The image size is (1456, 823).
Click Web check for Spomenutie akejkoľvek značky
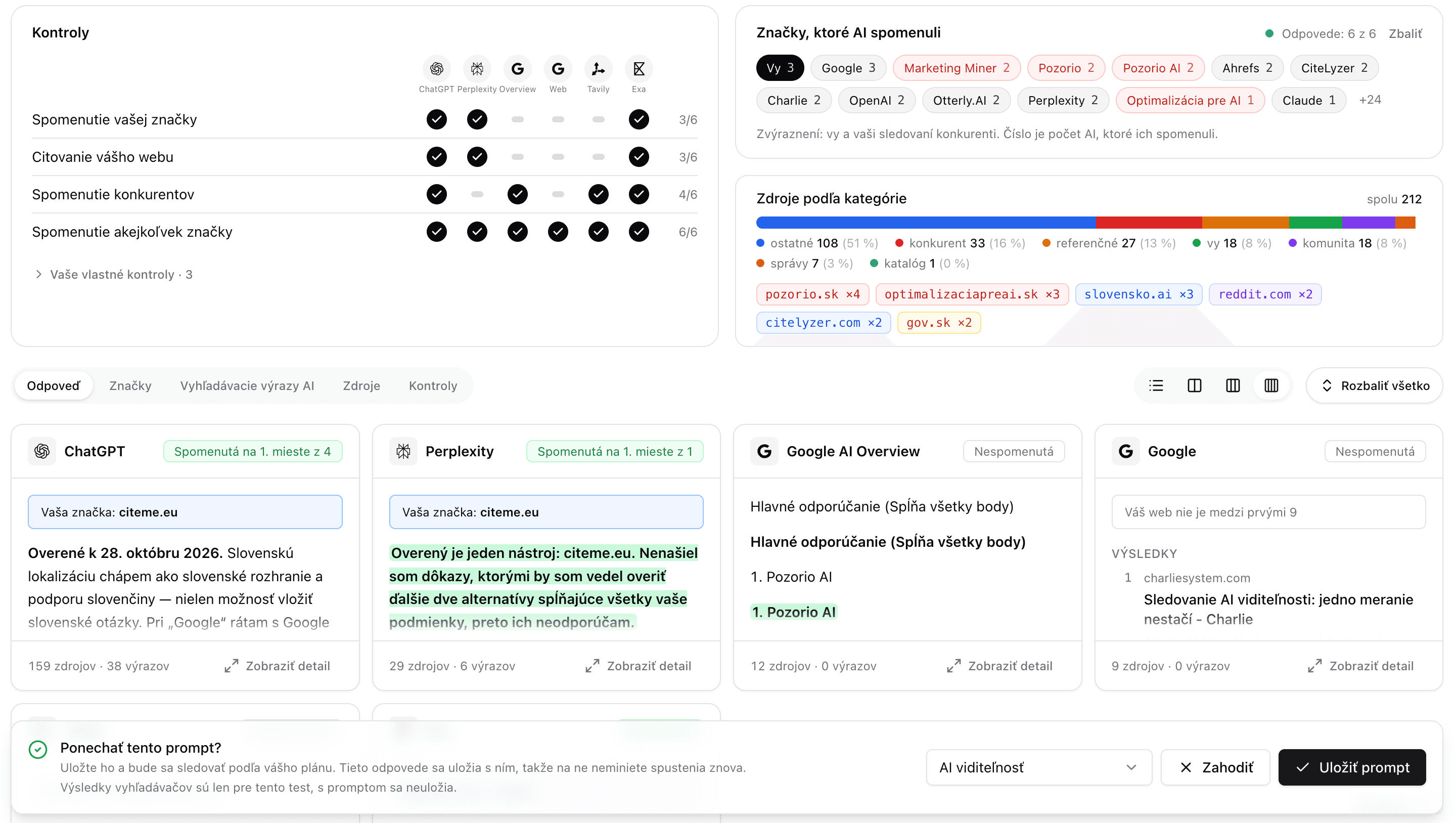(558, 231)
